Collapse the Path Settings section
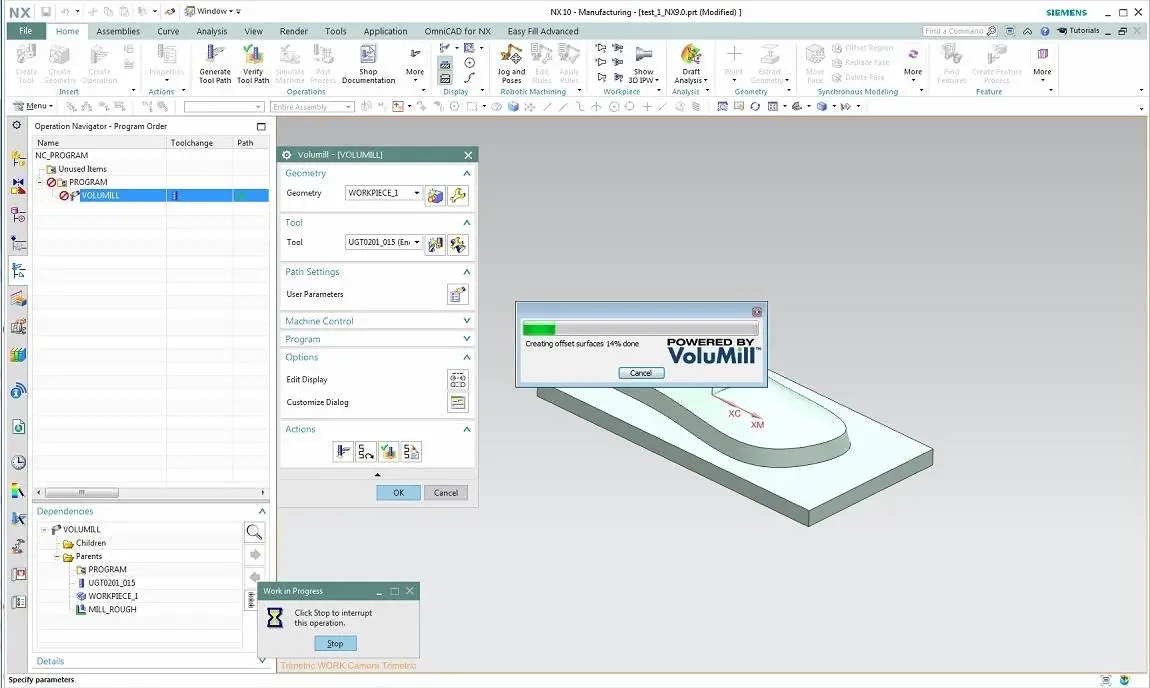This screenshot has height=688, width=1150. coord(466,271)
